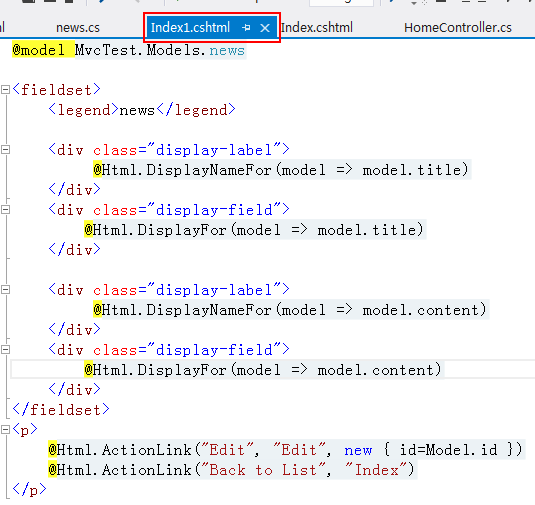535x505 pixels.
Task: Click the line @Html.DisplayNameFor(model => model.content)
Action: (x=290, y=310)
